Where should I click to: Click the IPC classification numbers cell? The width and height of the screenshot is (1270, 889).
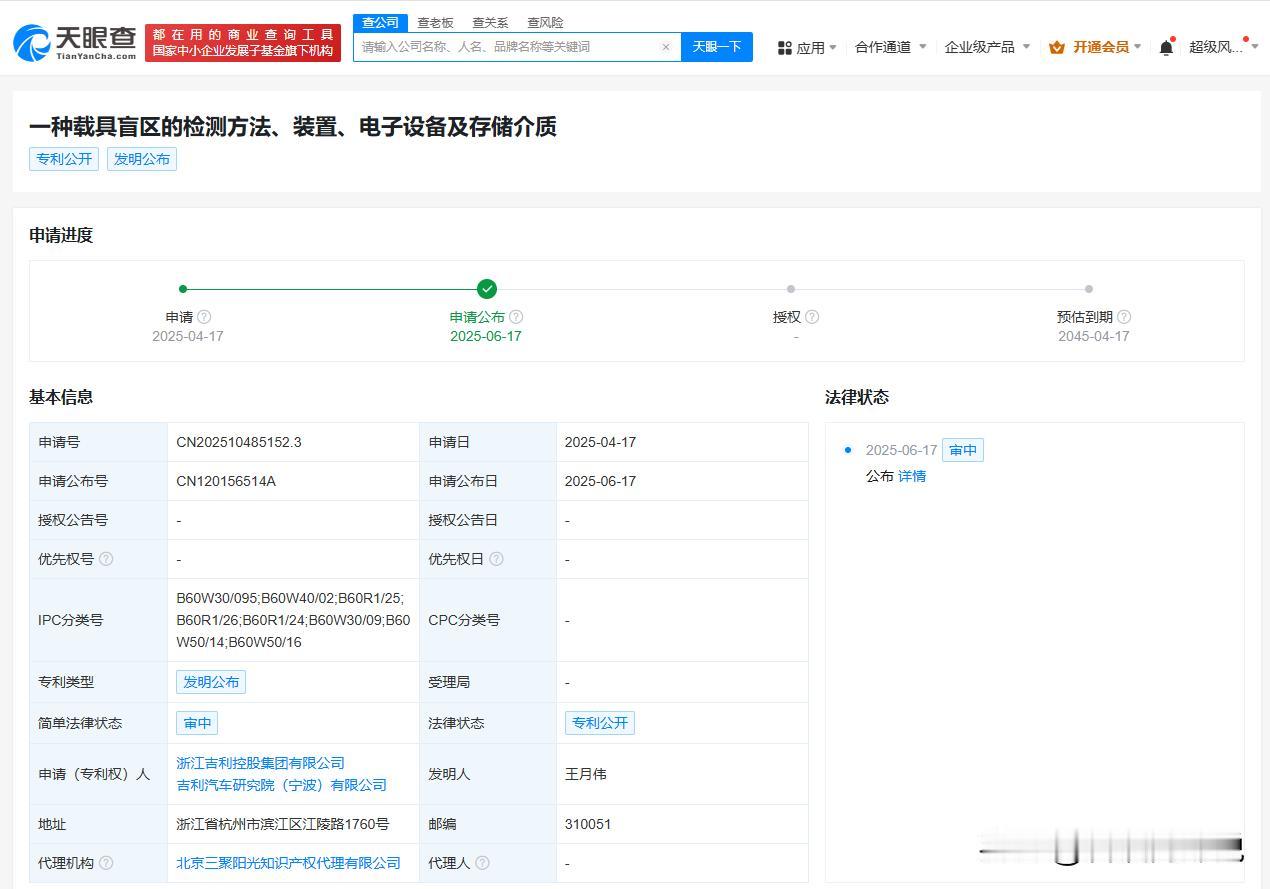(x=293, y=620)
